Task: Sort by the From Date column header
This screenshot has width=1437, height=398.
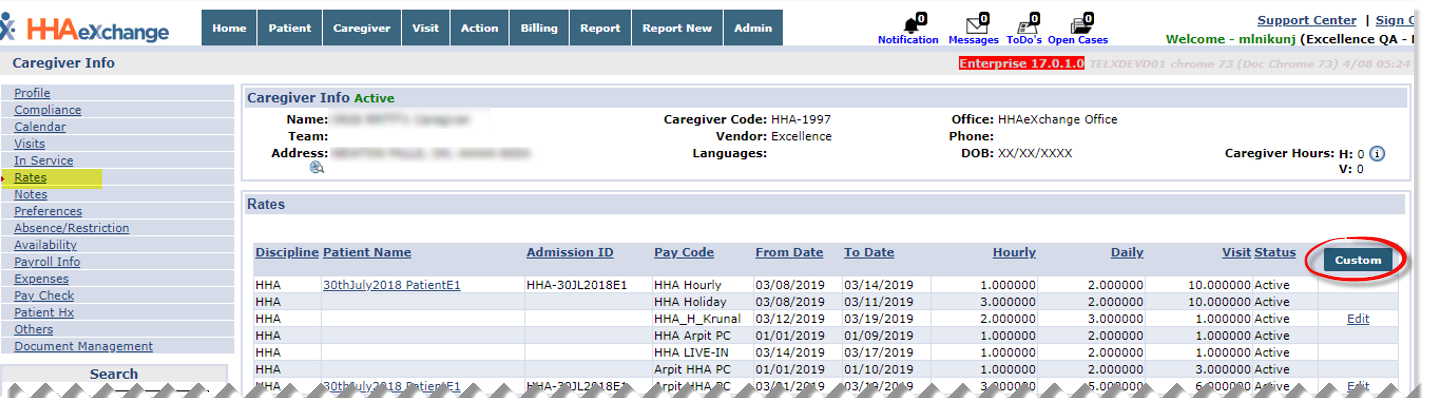Action: coord(789,253)
